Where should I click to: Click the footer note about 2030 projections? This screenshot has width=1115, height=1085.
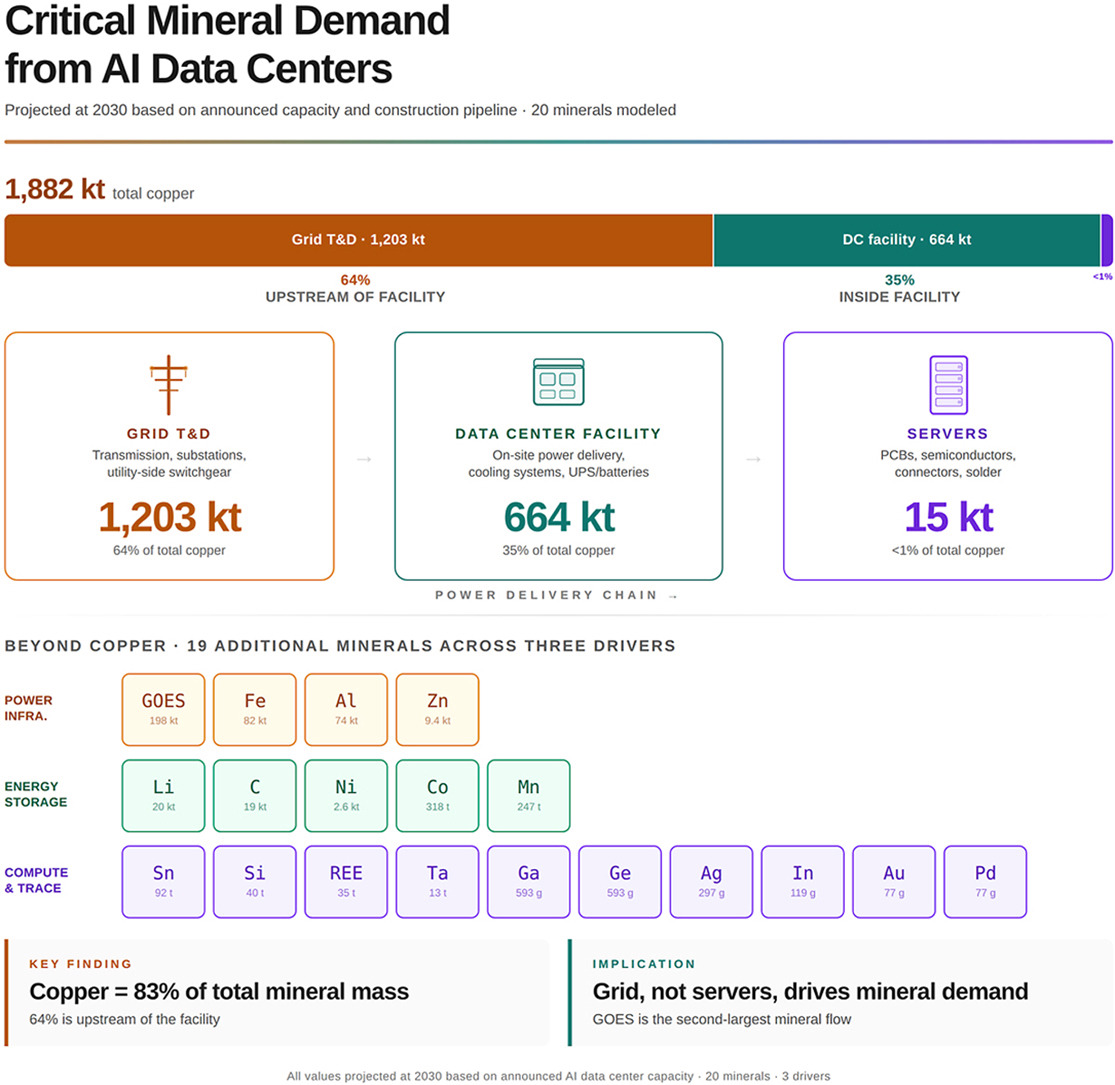coord(558,1076)
